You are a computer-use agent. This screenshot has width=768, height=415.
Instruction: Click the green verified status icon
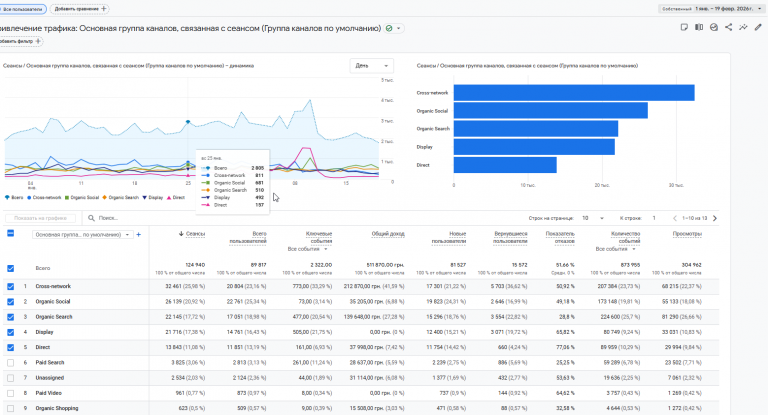pyautogui.click(x=389, y=28)
